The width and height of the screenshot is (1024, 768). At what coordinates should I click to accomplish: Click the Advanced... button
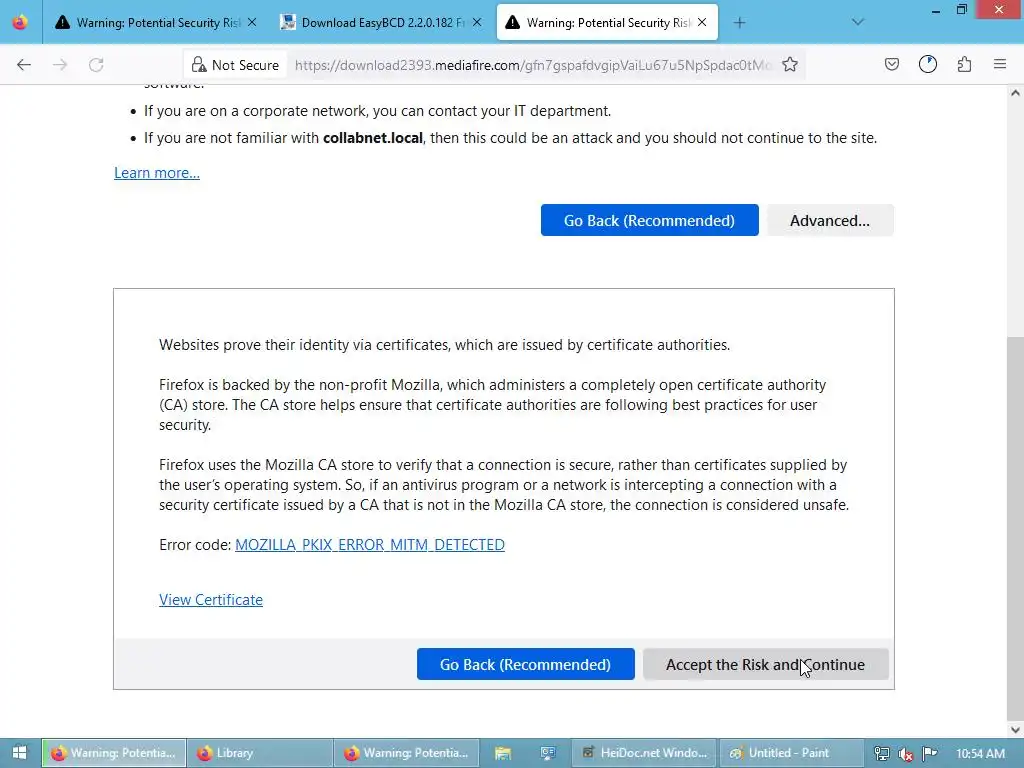click(x=830, y=220)
